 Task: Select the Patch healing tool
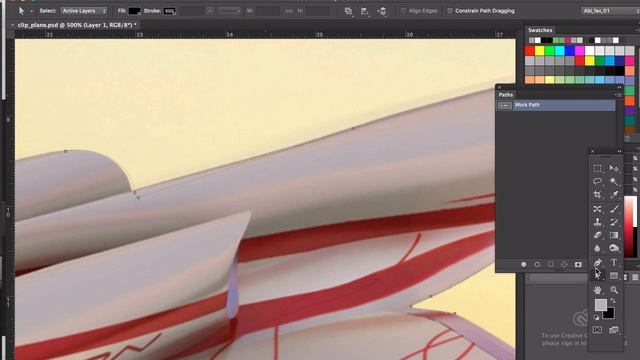(597, 209)
